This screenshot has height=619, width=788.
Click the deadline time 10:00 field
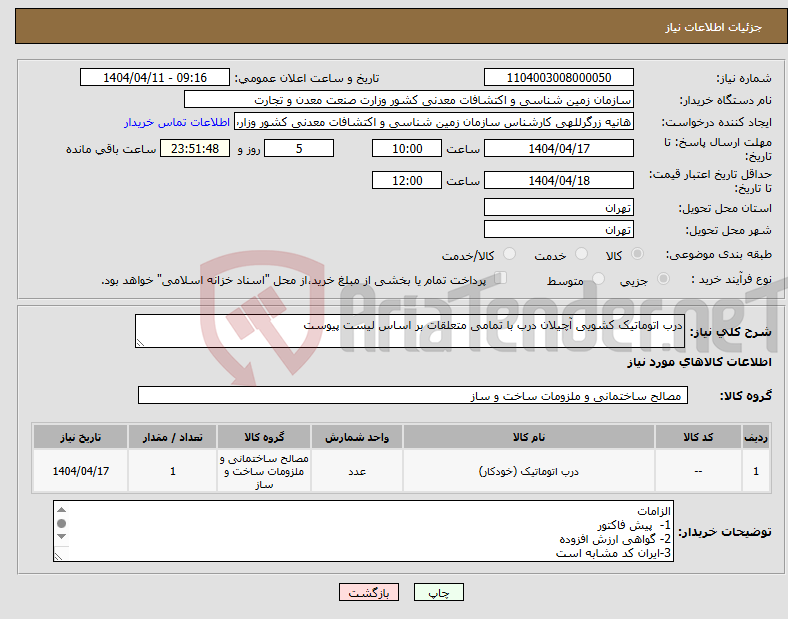(407, 149)
